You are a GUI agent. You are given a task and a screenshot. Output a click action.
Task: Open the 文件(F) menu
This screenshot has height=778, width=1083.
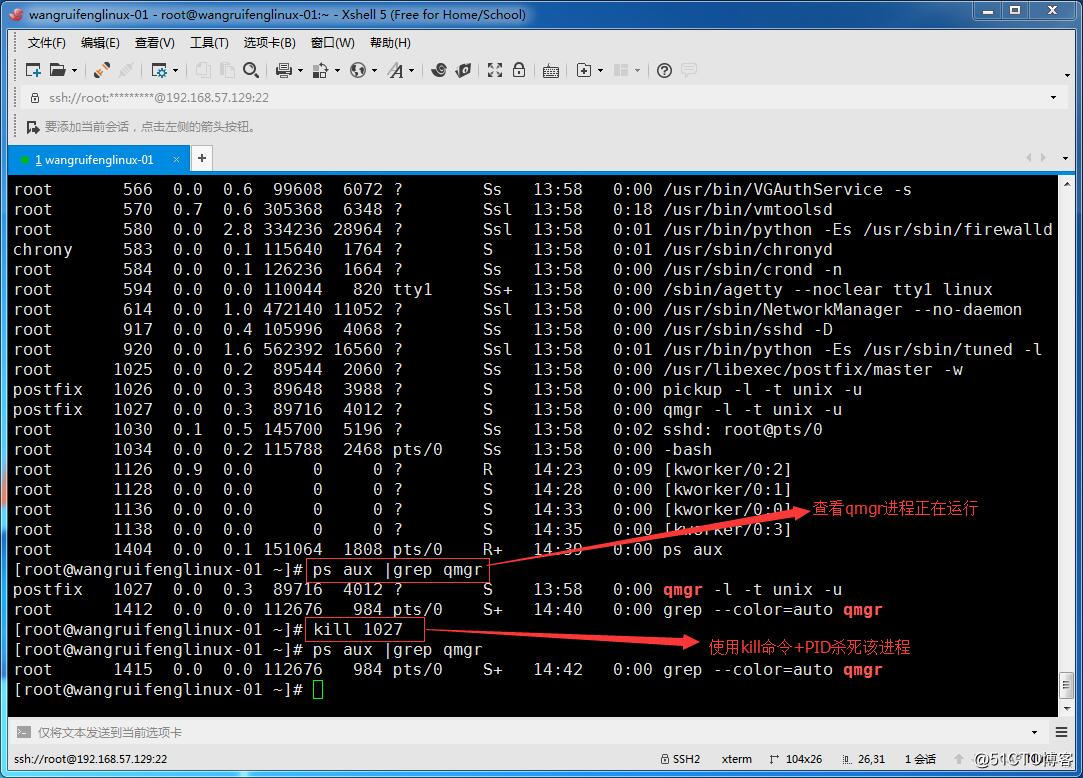(46, 43)
